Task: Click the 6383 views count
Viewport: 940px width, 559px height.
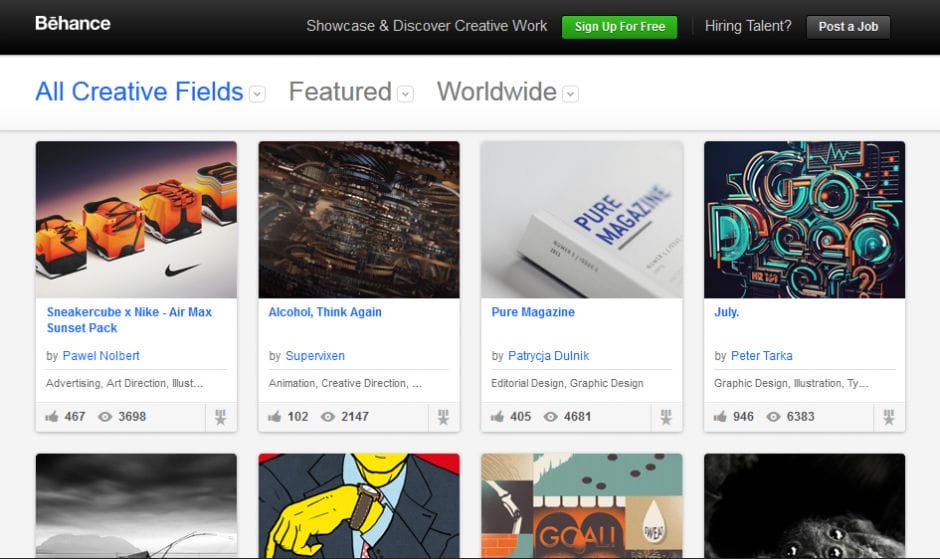Action: [800, 416]
